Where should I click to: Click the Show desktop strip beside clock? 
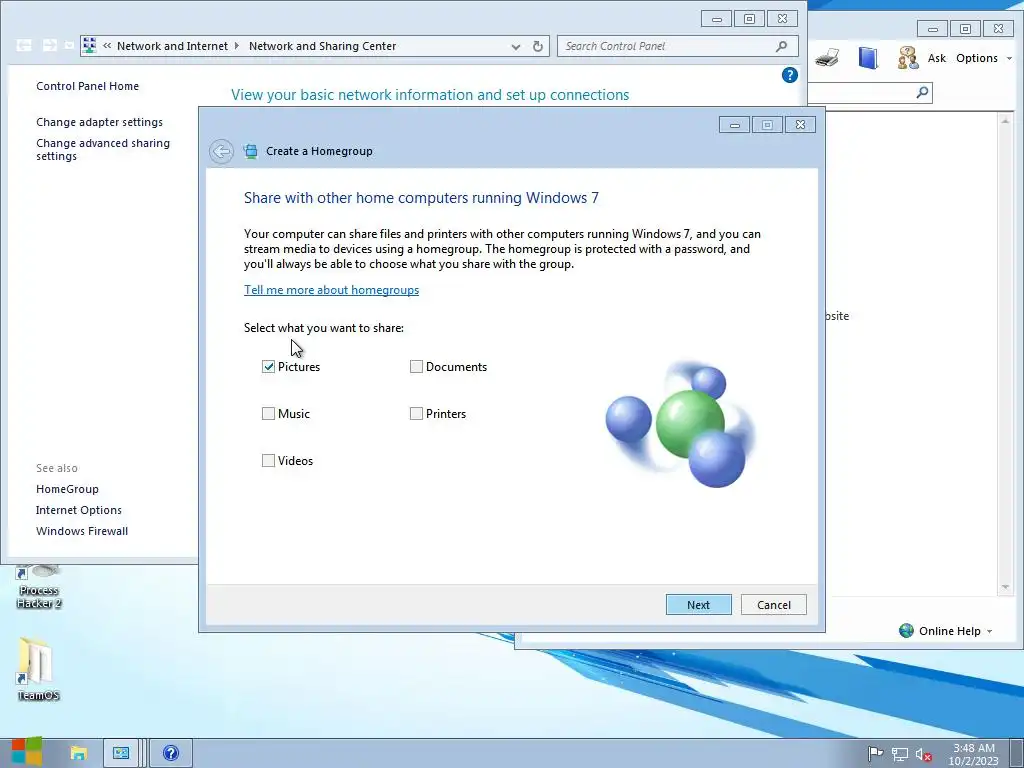pyautogui.click(x=1016, y=753)
